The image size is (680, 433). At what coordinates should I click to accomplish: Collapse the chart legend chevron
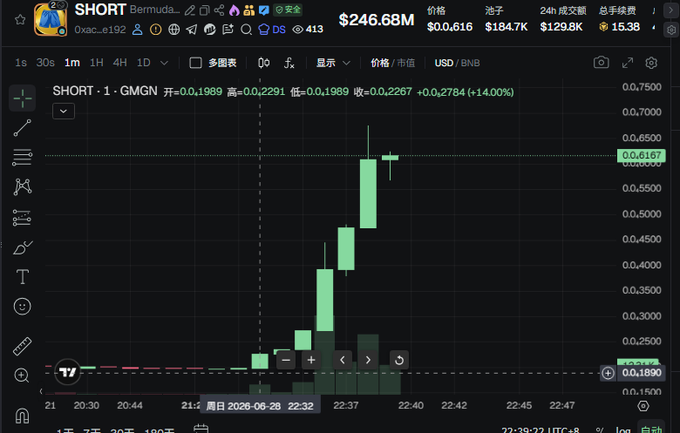pyautogui.click(x=63, y=111)
